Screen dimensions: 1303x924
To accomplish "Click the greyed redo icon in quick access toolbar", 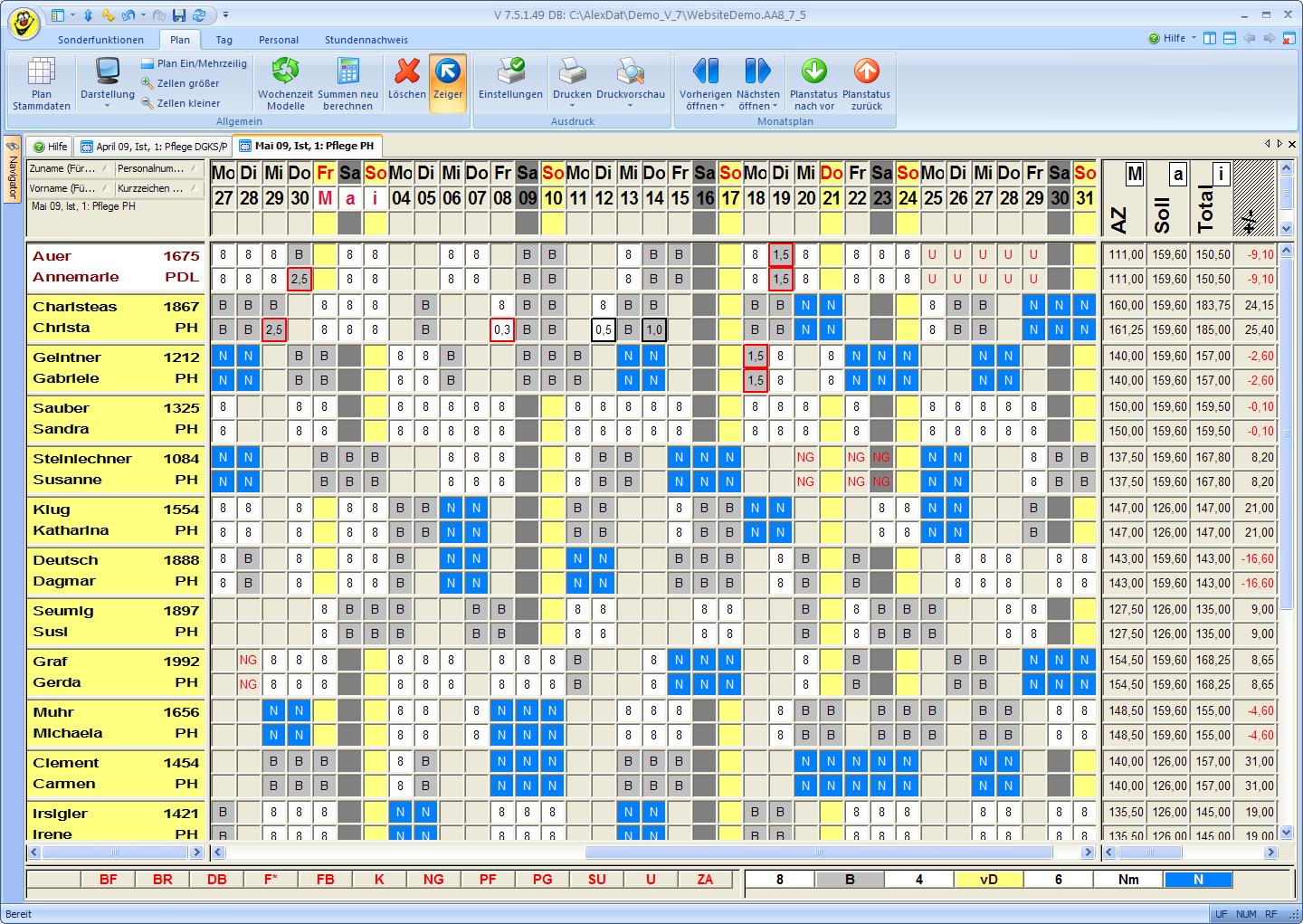I will click(x=159, y=15).
